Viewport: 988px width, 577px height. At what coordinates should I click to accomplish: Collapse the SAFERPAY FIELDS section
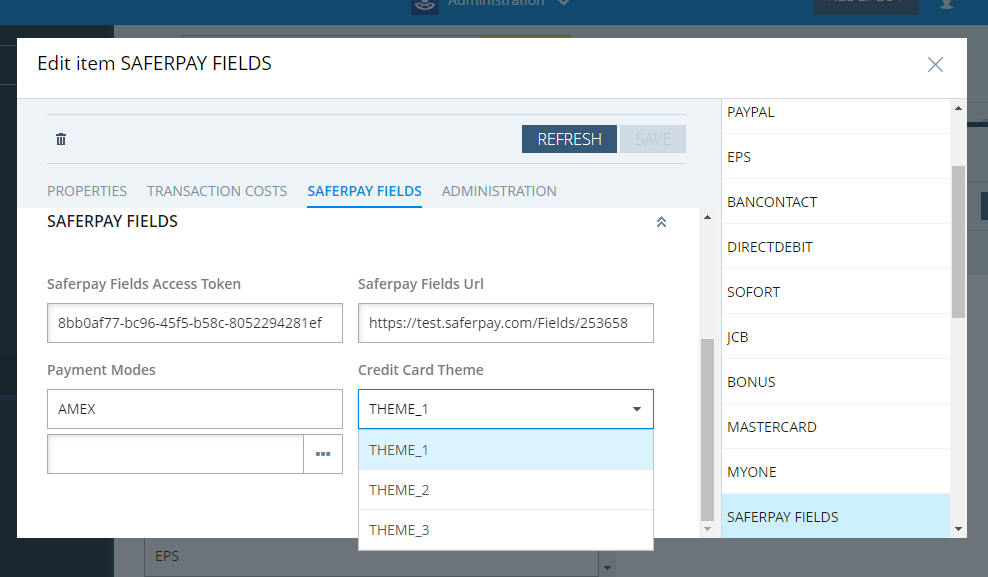point(661,222)
